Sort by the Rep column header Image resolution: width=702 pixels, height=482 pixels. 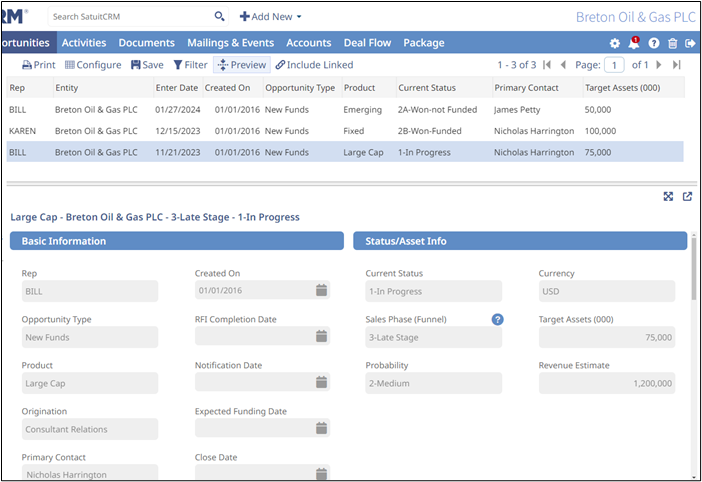coord(30,88)
